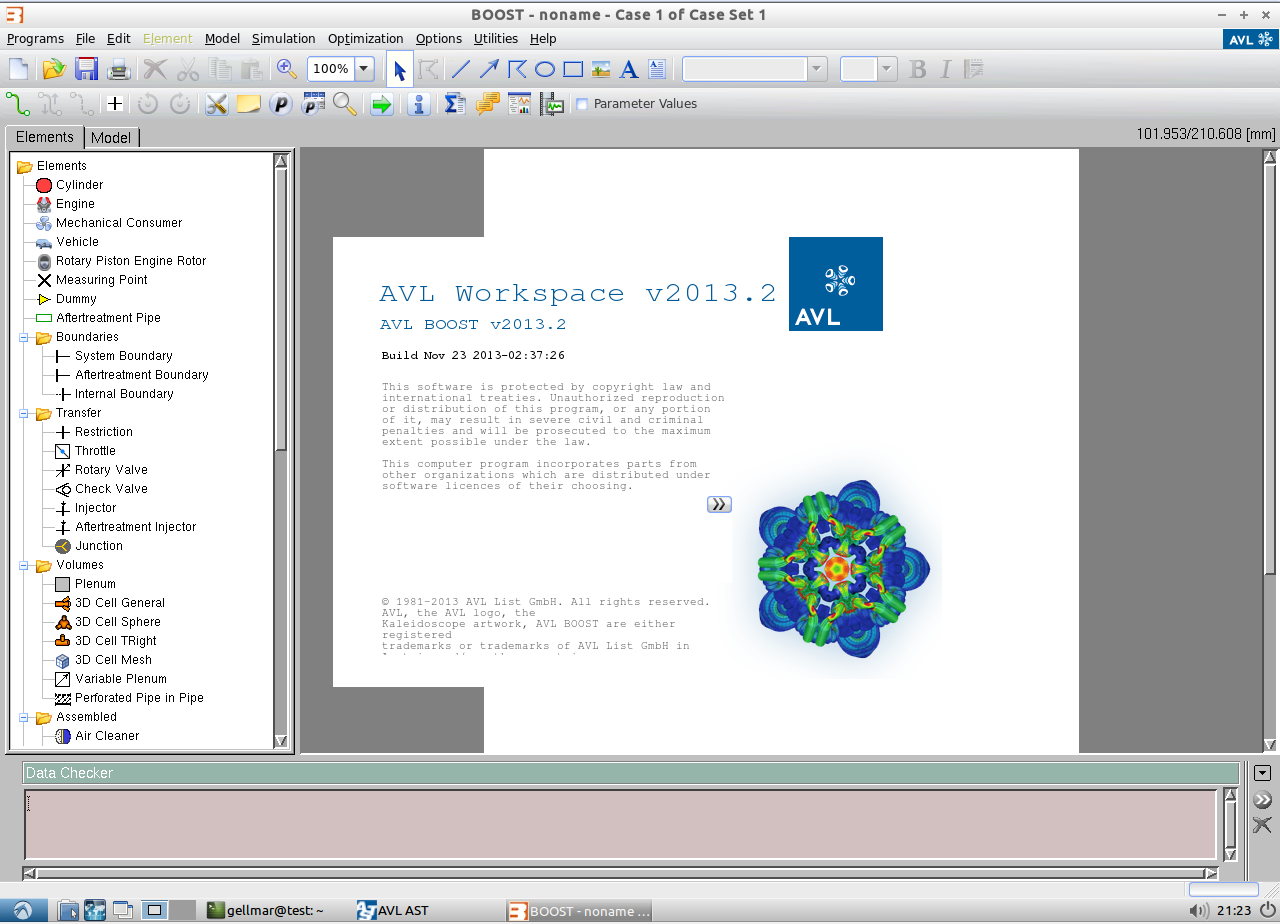Click the black plus icon in the toolbar
The width and height of the screenshot is (1280, 924).
tap(116, 103)
